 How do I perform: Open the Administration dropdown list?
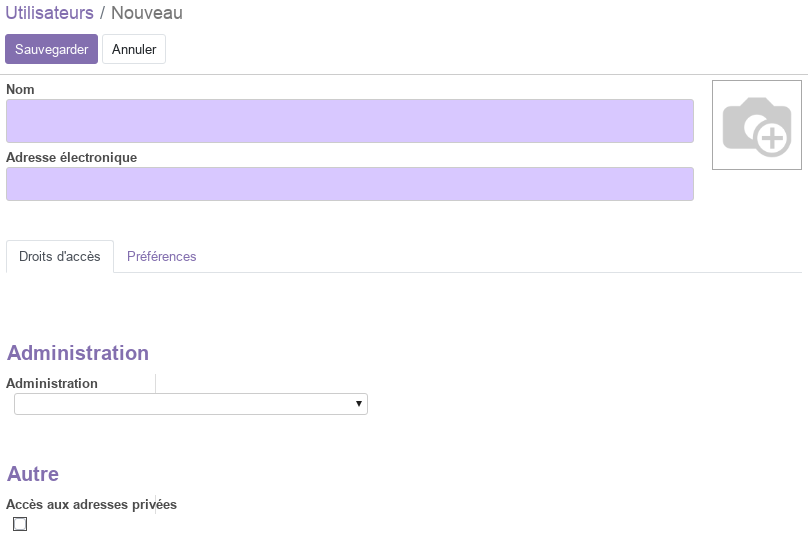coord(191,404)
